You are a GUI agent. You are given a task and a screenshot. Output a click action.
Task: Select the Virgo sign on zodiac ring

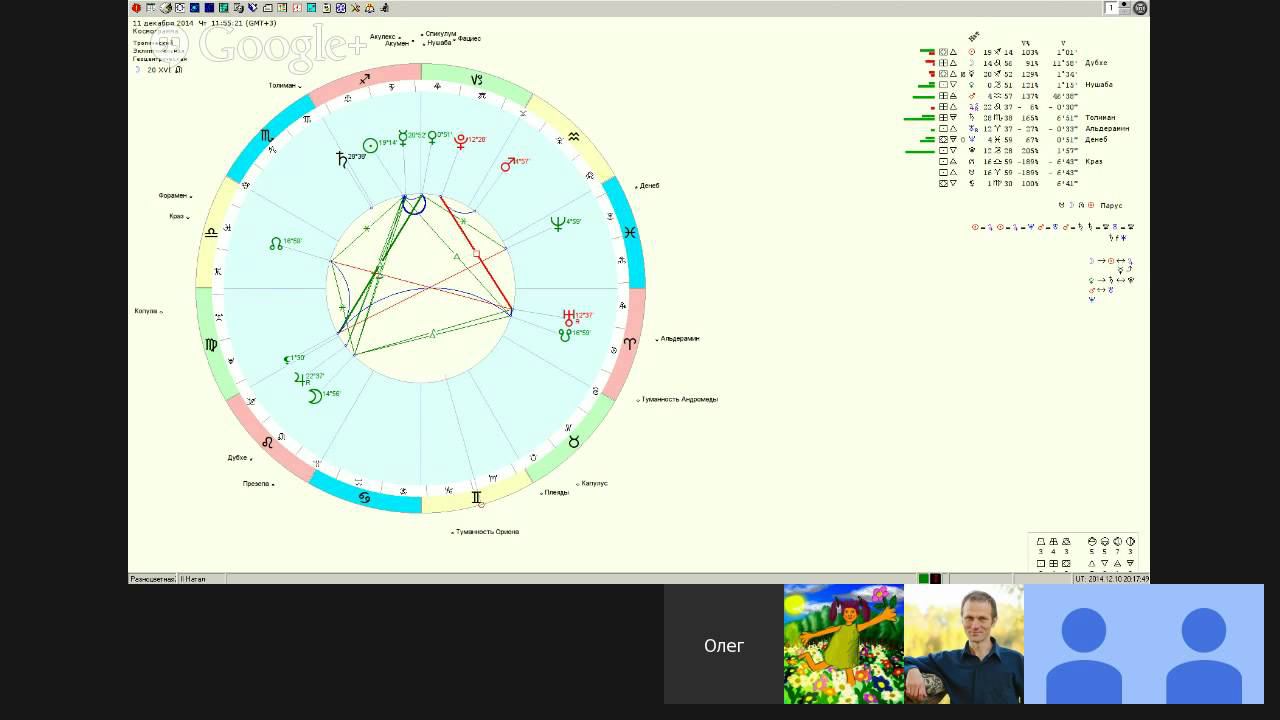(211, 345)
